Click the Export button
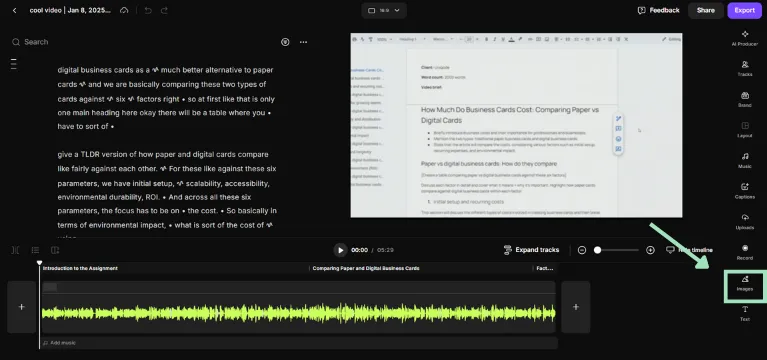Viewport: 767px width, 360px height. [744, 10]
